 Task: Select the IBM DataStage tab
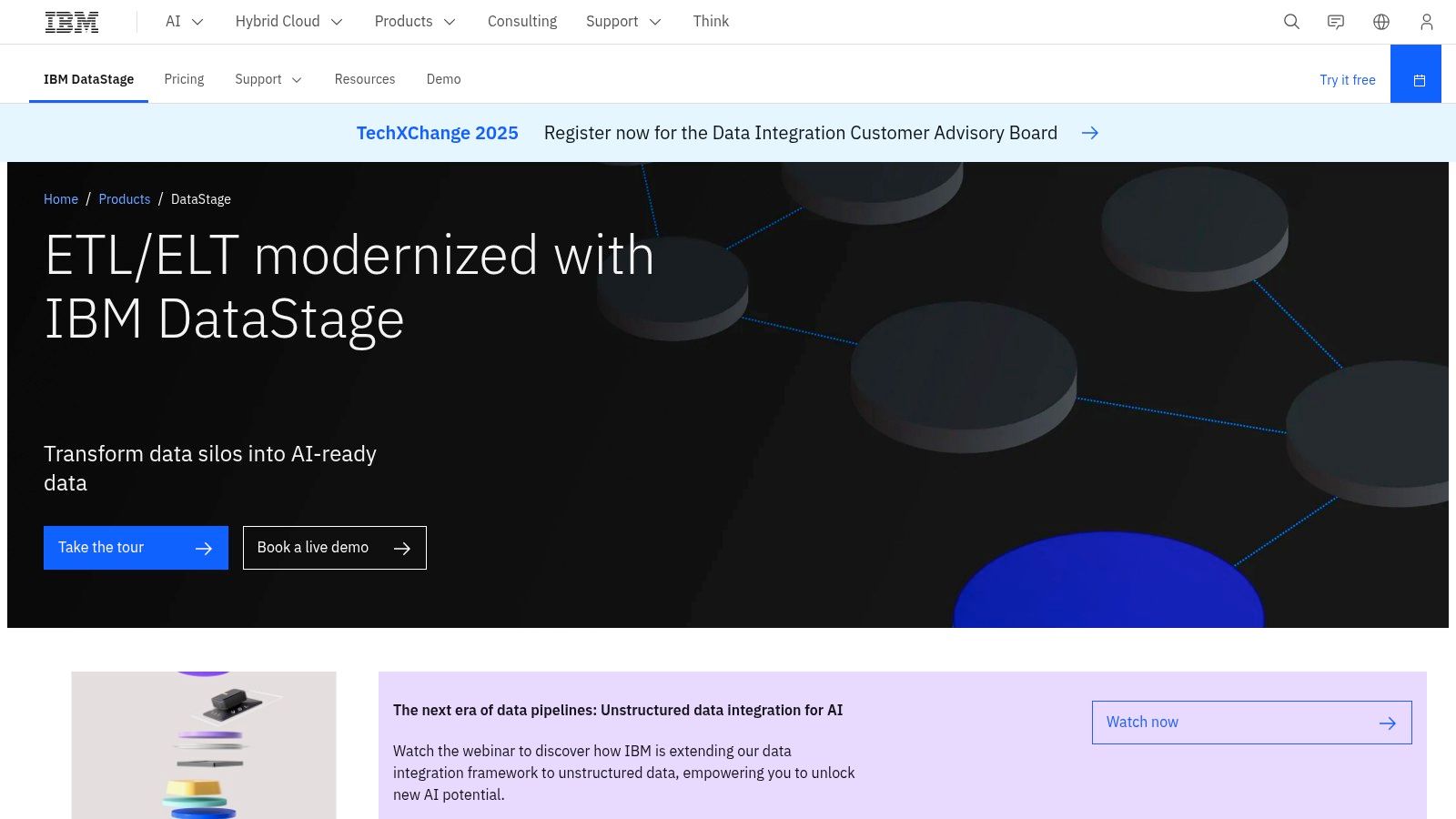[x=88, y=79]
